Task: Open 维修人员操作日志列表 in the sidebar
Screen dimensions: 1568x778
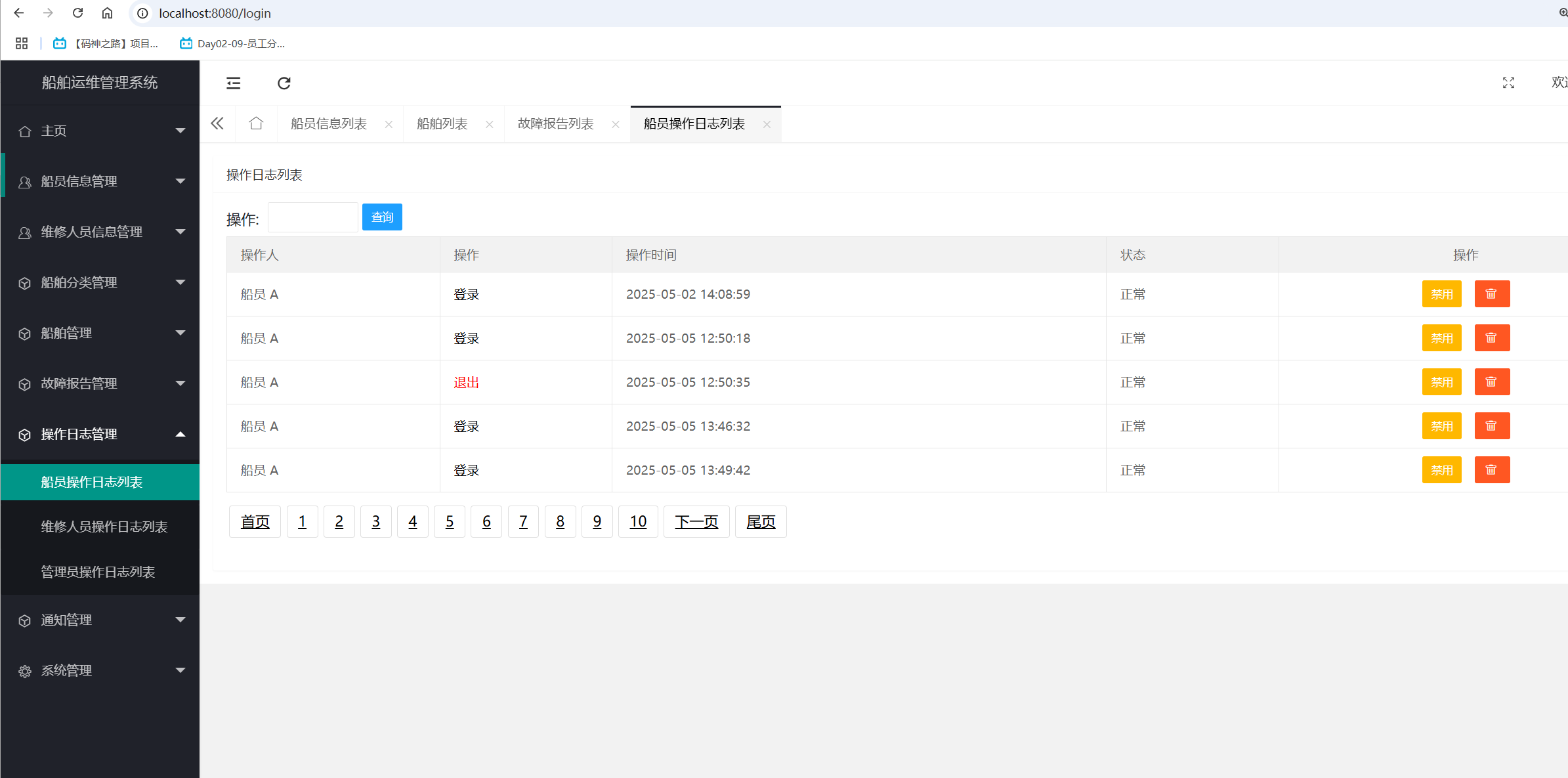Action: (x=104, y=527)
